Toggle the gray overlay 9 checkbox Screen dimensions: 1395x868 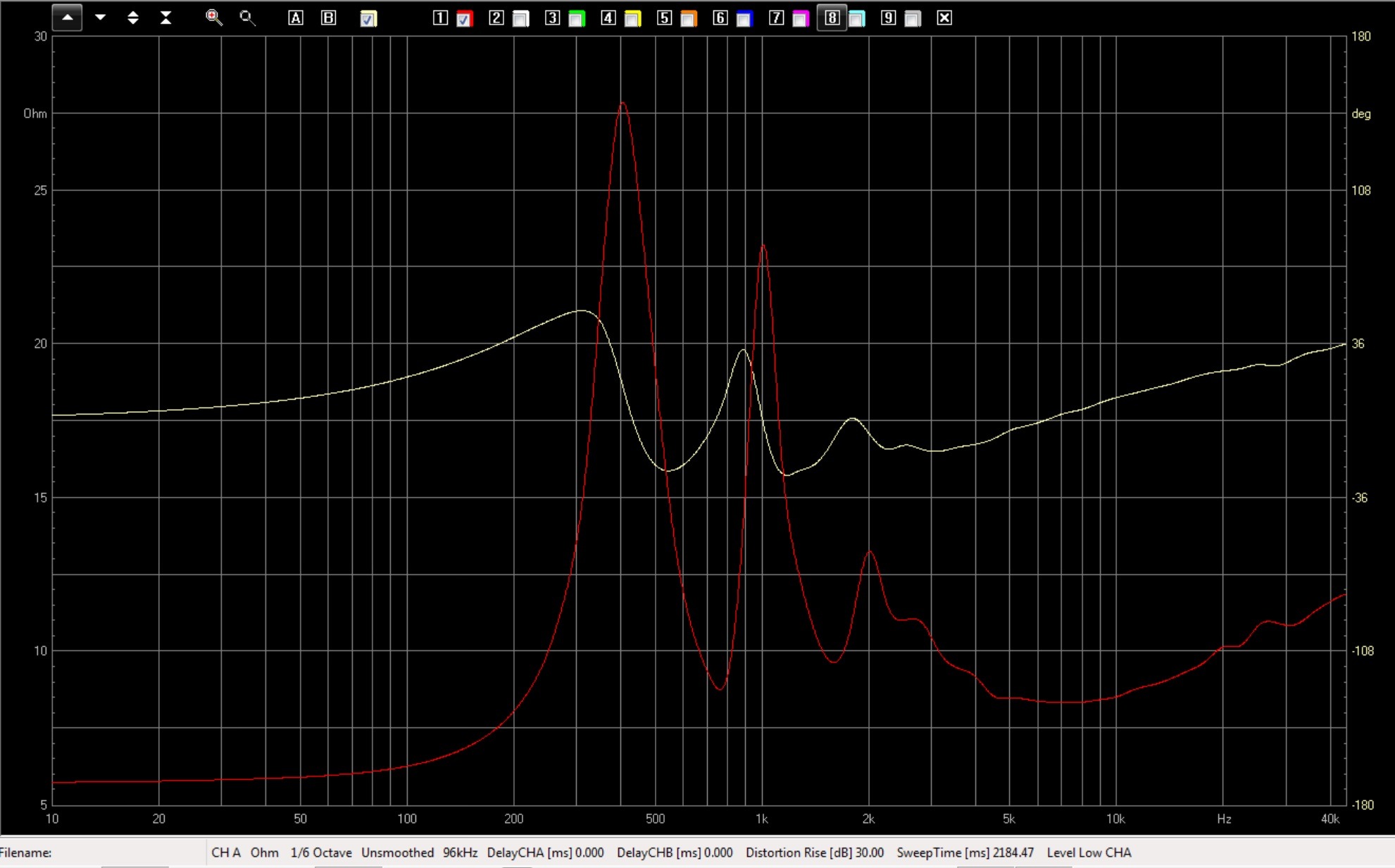point(913,19)
